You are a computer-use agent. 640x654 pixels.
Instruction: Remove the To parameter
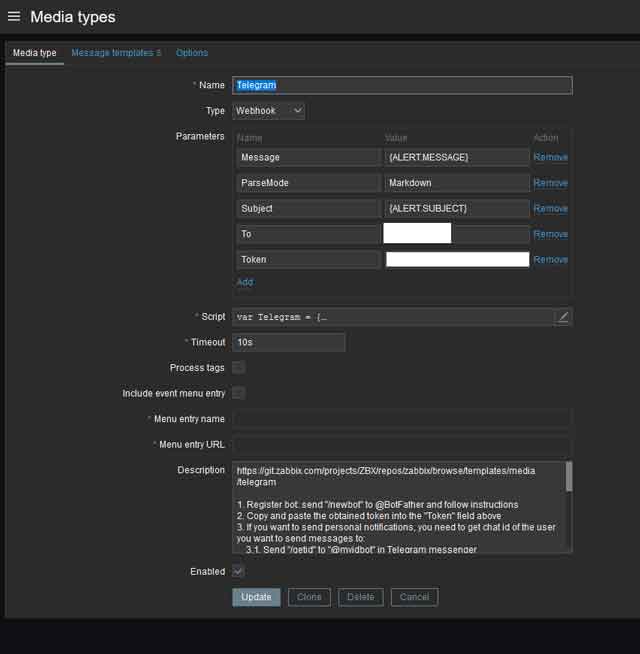click(550, 234)
